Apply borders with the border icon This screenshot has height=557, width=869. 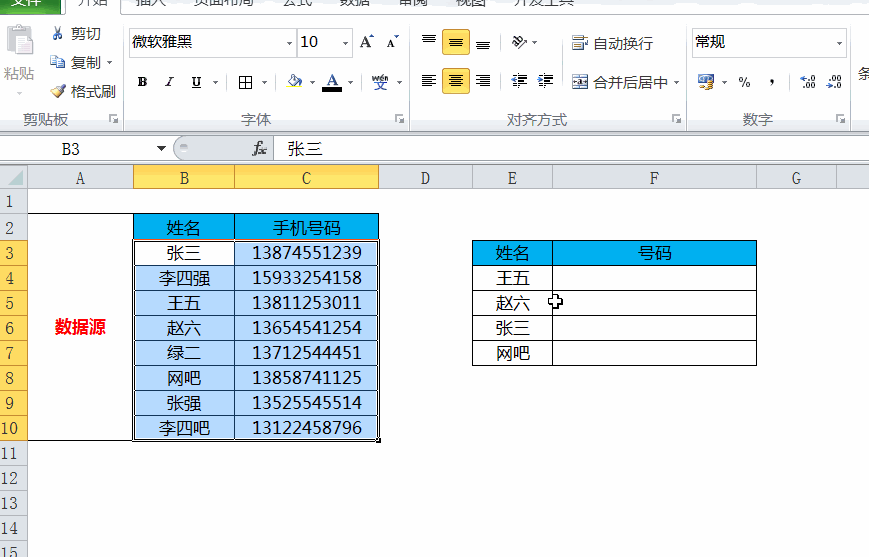(x=245, y=83)
